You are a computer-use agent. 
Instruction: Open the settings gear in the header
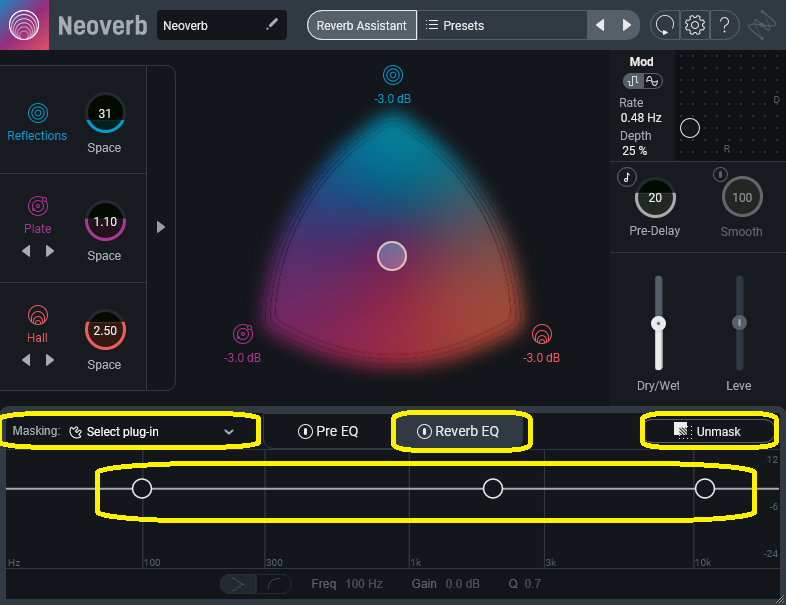click(x=695, y=25)
